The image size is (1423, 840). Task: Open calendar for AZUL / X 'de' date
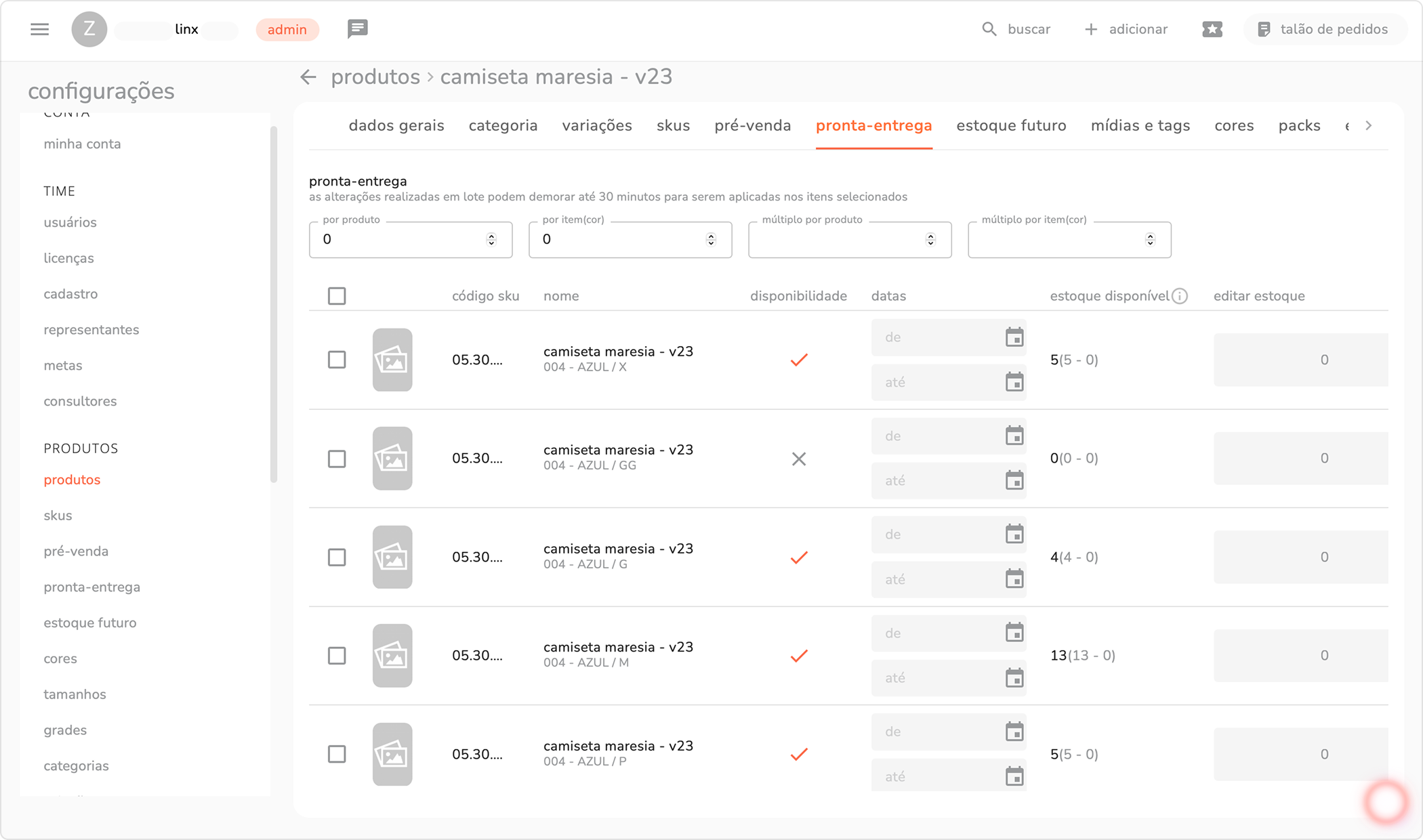[1014, 337]
